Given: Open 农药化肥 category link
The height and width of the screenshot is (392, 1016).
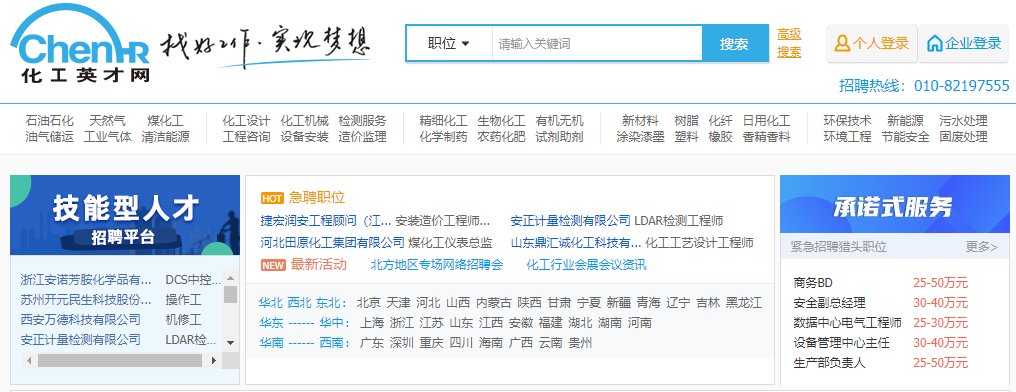Looking at the screenshot, I should (502, 137).
